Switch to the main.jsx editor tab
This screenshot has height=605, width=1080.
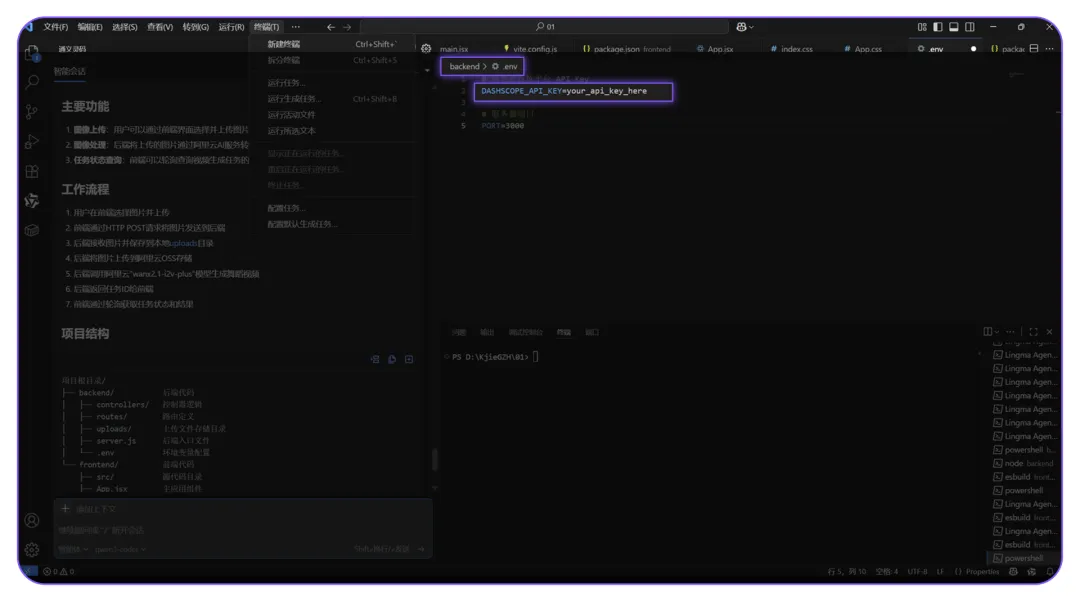pos(454,49)
